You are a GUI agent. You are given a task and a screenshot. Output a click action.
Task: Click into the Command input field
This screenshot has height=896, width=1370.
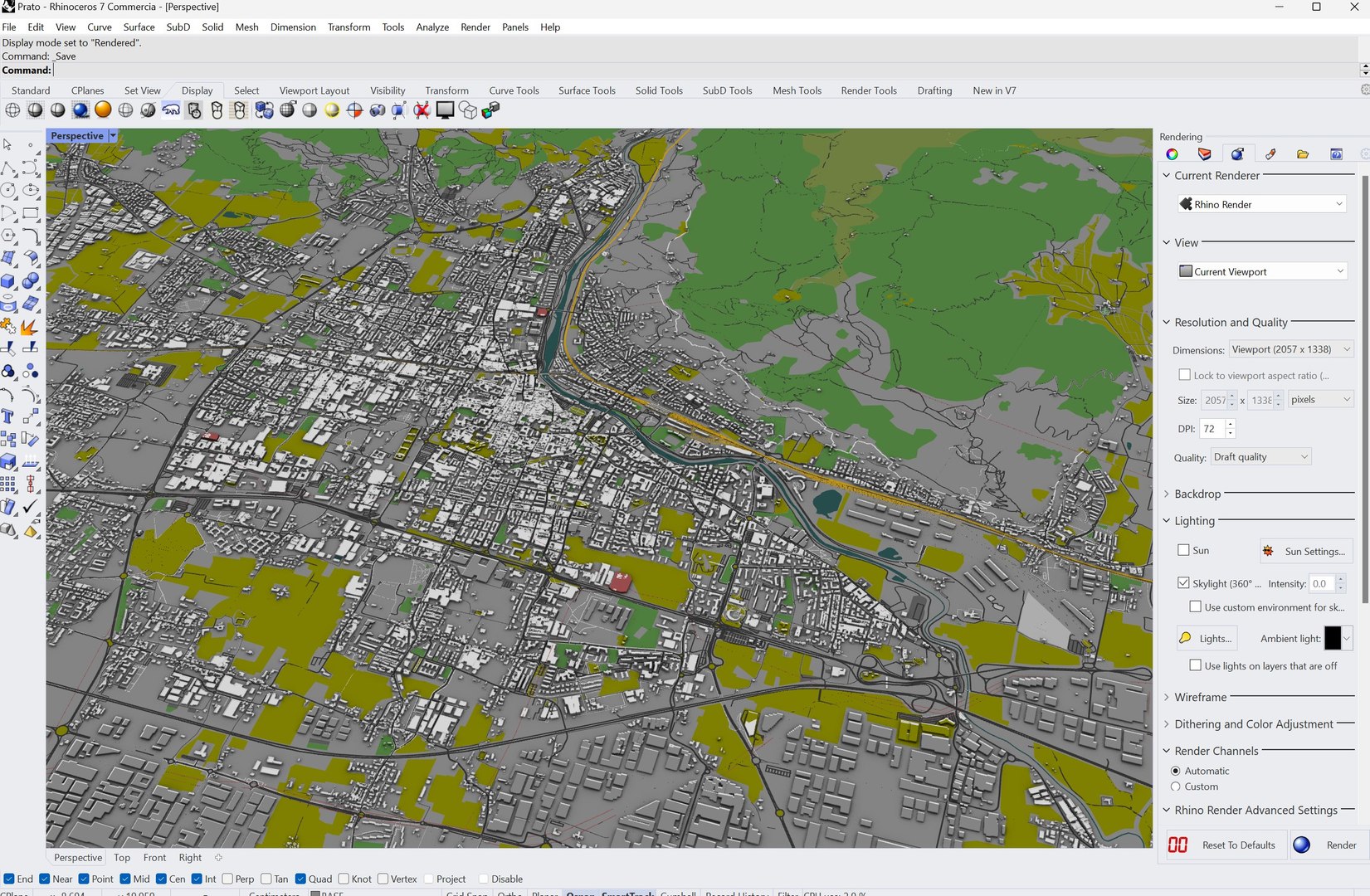coord(705,71)
